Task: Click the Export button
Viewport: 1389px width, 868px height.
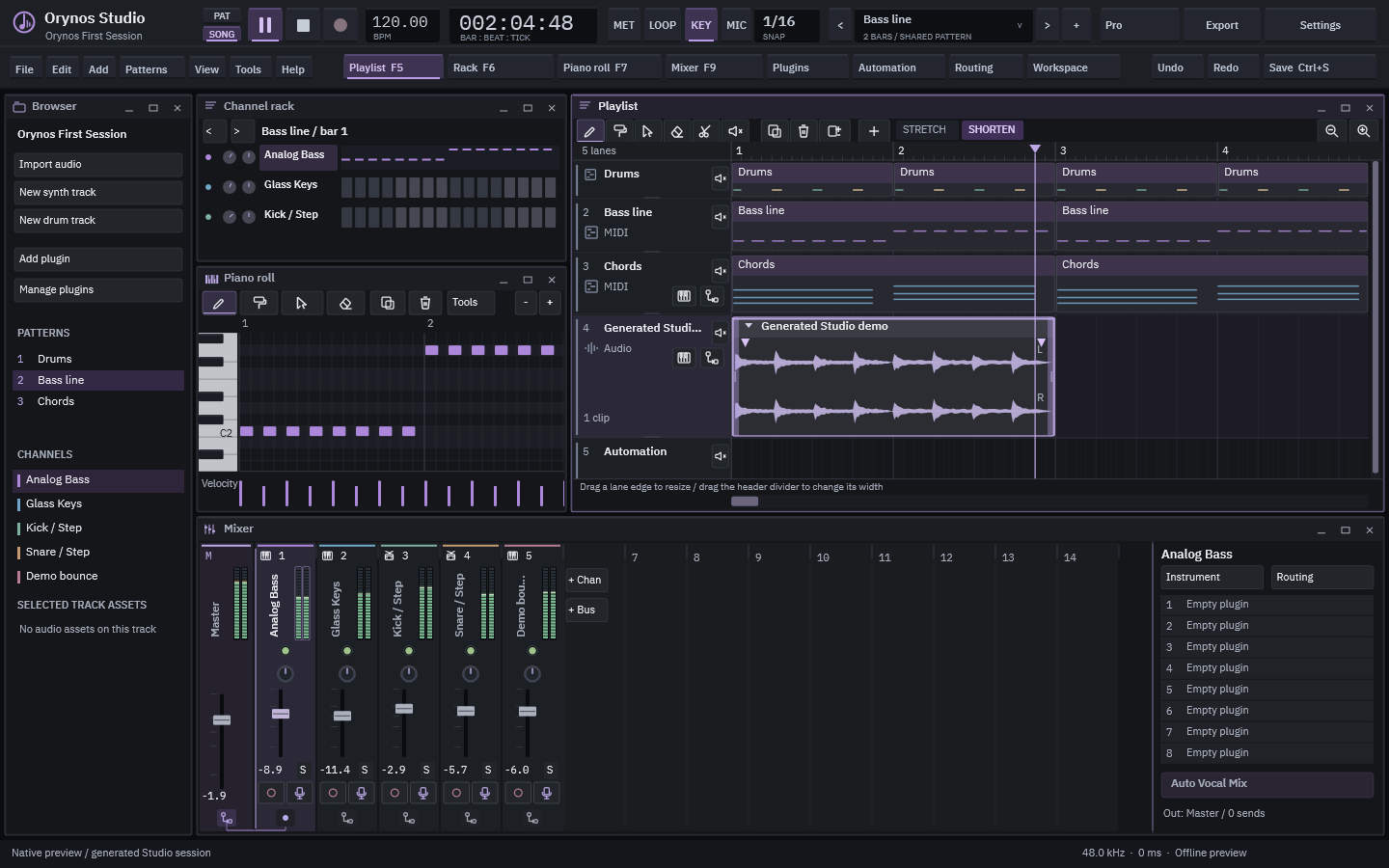Action: (x=1222, y=25)
